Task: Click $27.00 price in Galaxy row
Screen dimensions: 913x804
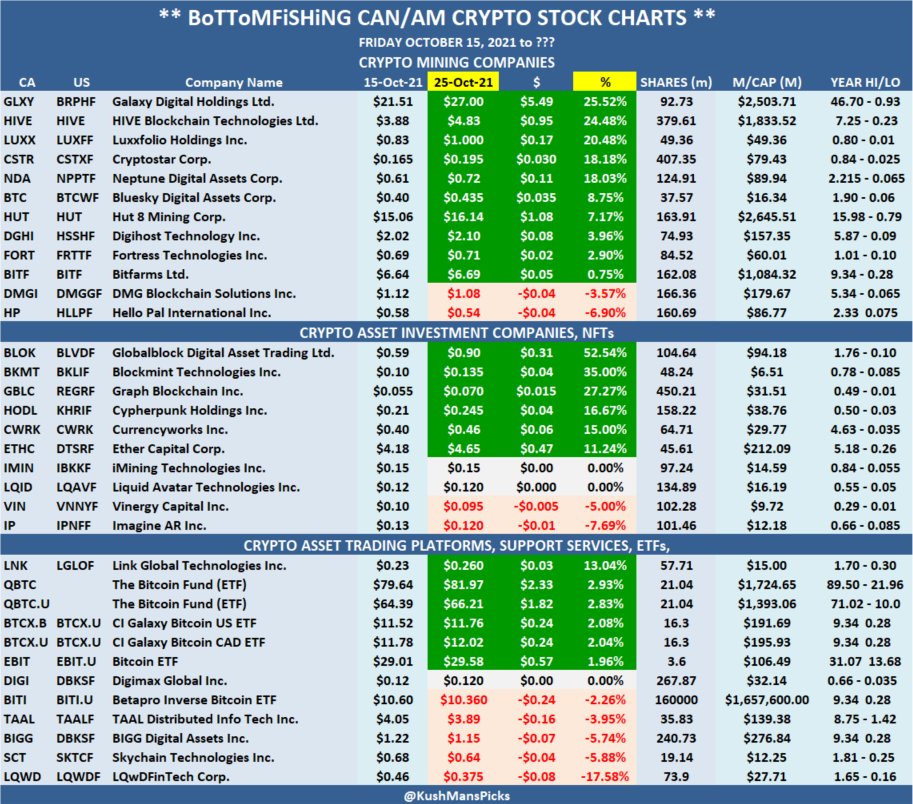Action: coord(463,102)
